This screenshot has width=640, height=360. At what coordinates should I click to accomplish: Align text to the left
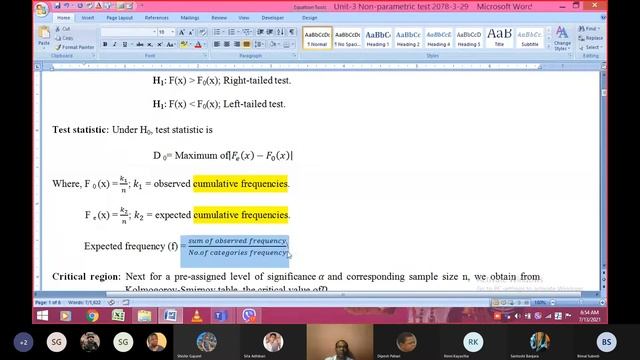click(216, 44)
